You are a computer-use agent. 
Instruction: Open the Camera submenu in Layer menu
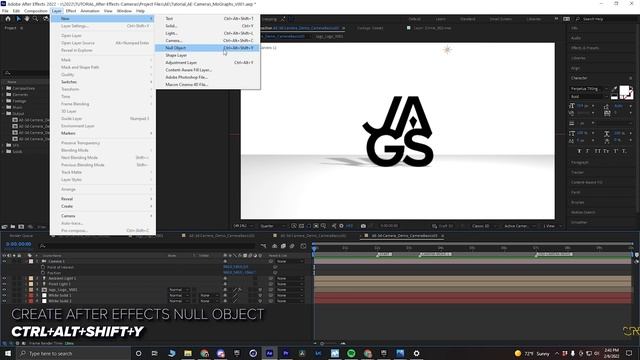(x=103, y=216)
